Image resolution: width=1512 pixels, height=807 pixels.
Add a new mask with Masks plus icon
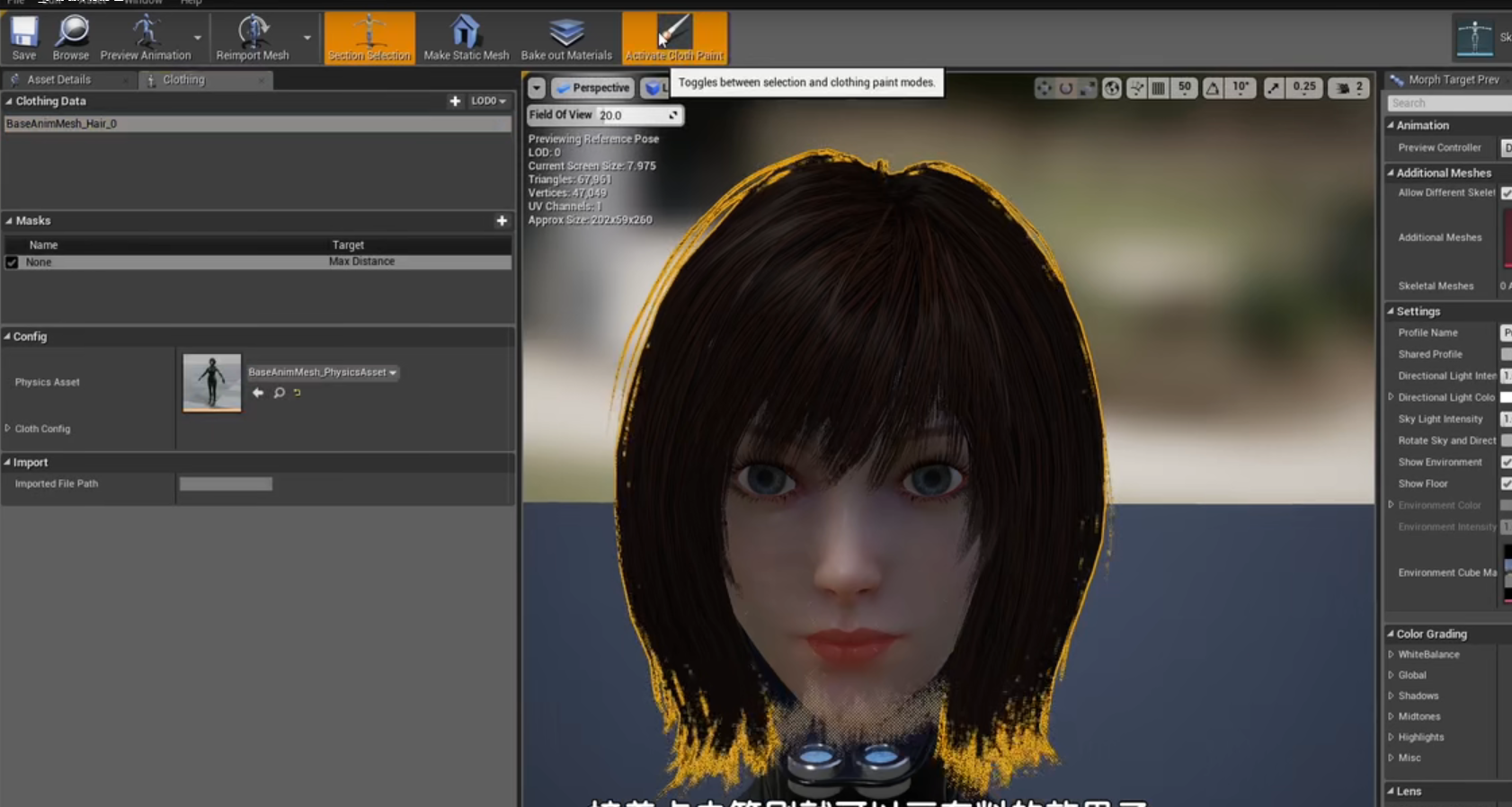point(502,220)
